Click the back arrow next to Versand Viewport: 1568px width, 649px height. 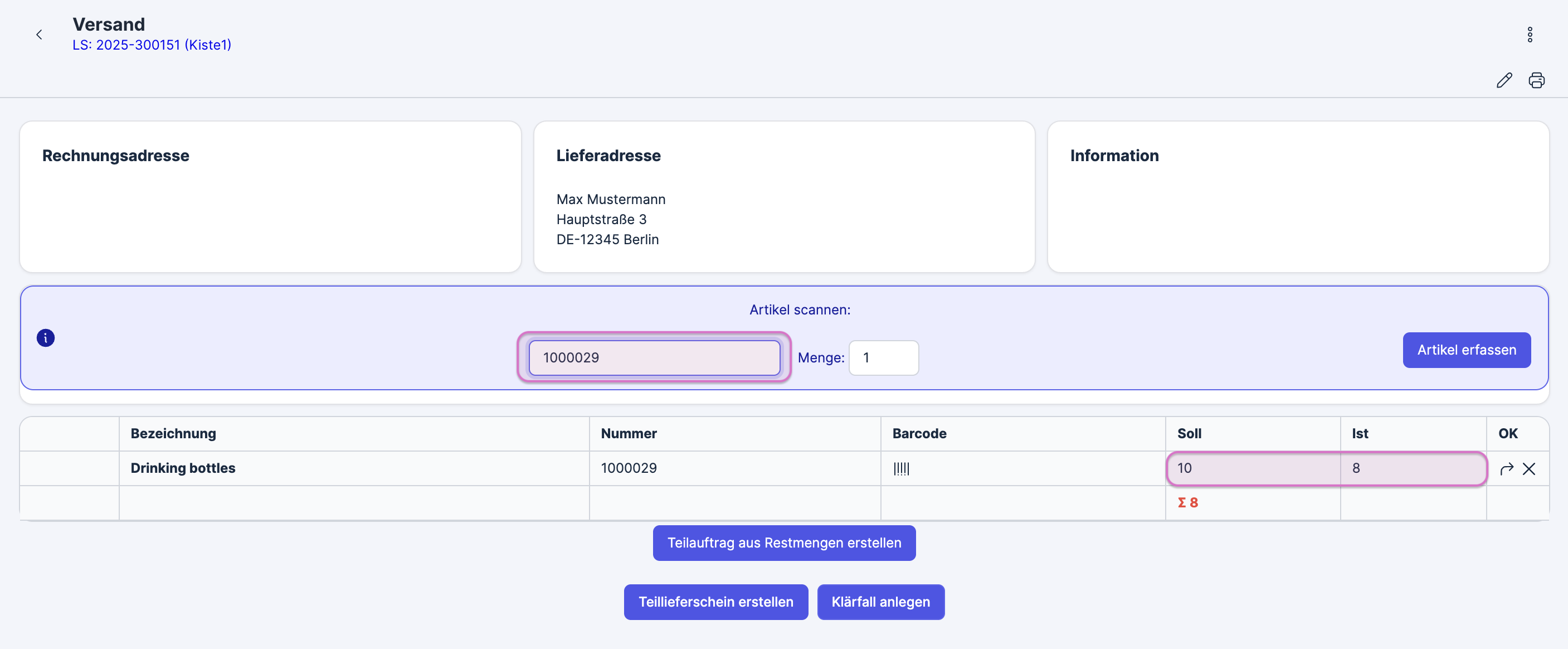(x=39, y=35)
